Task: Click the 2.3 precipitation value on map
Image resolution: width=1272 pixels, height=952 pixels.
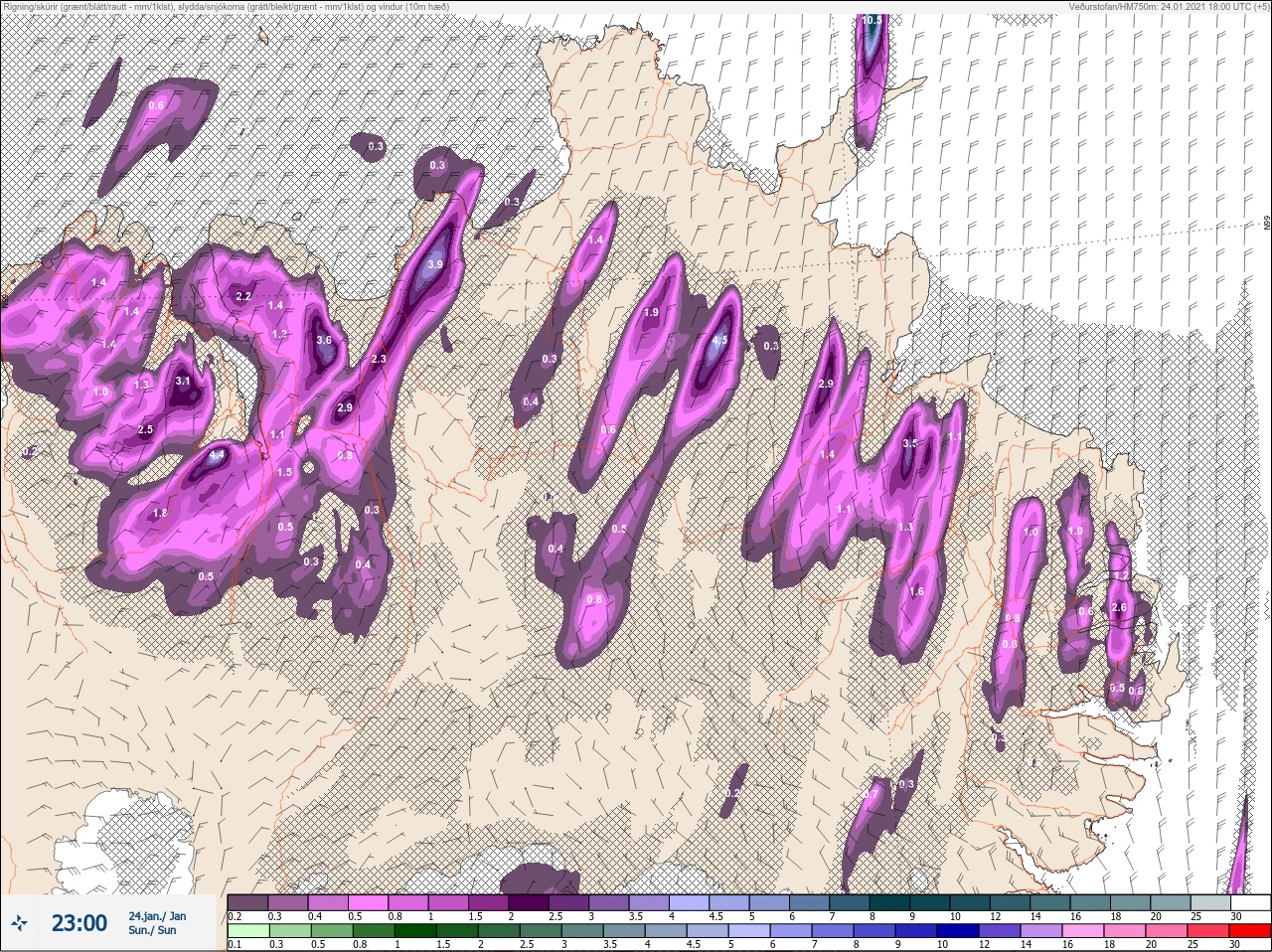Action: [x=378, y=360]
